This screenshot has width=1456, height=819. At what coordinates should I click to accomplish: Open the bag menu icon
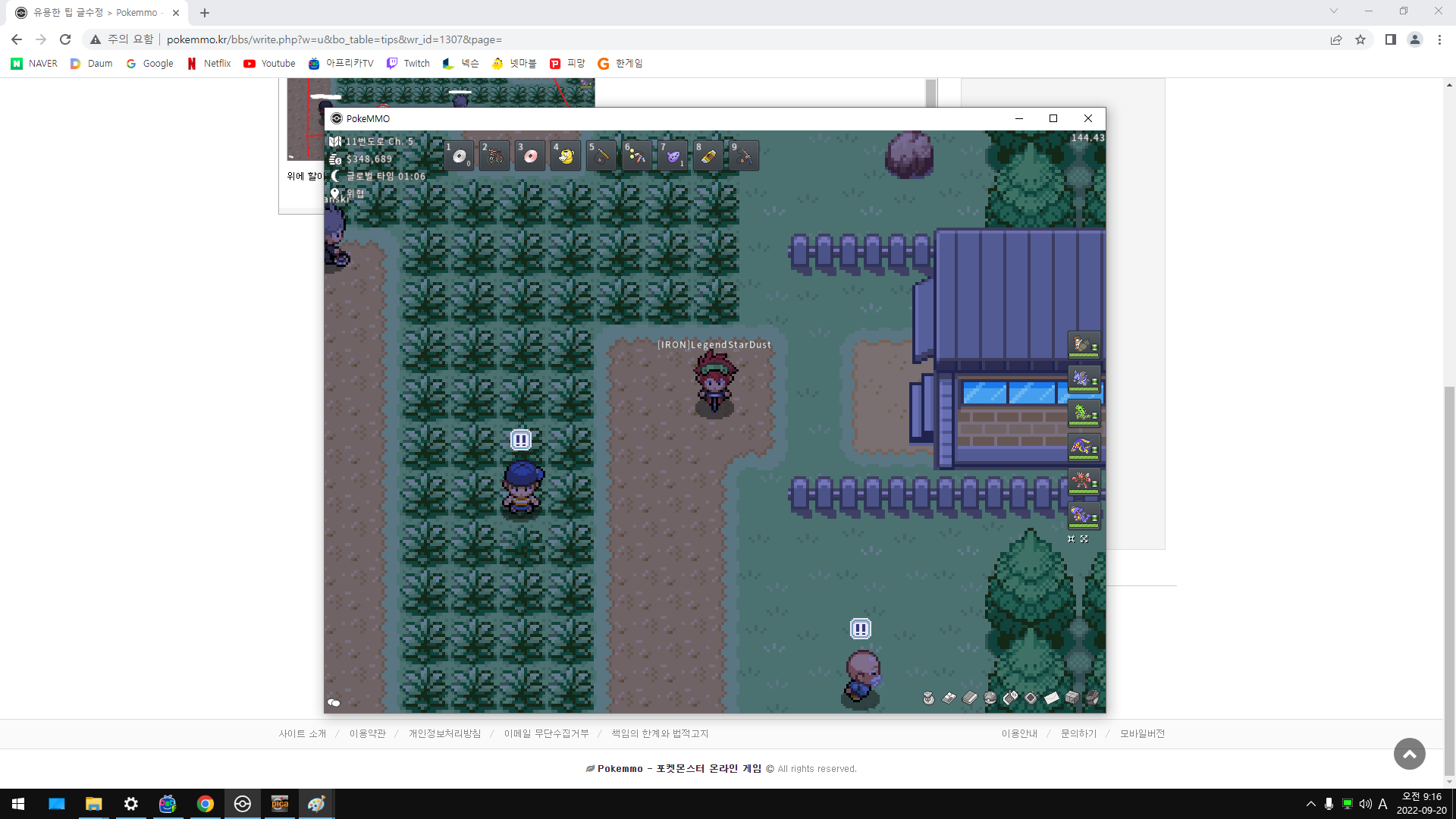tap(928, 698)
